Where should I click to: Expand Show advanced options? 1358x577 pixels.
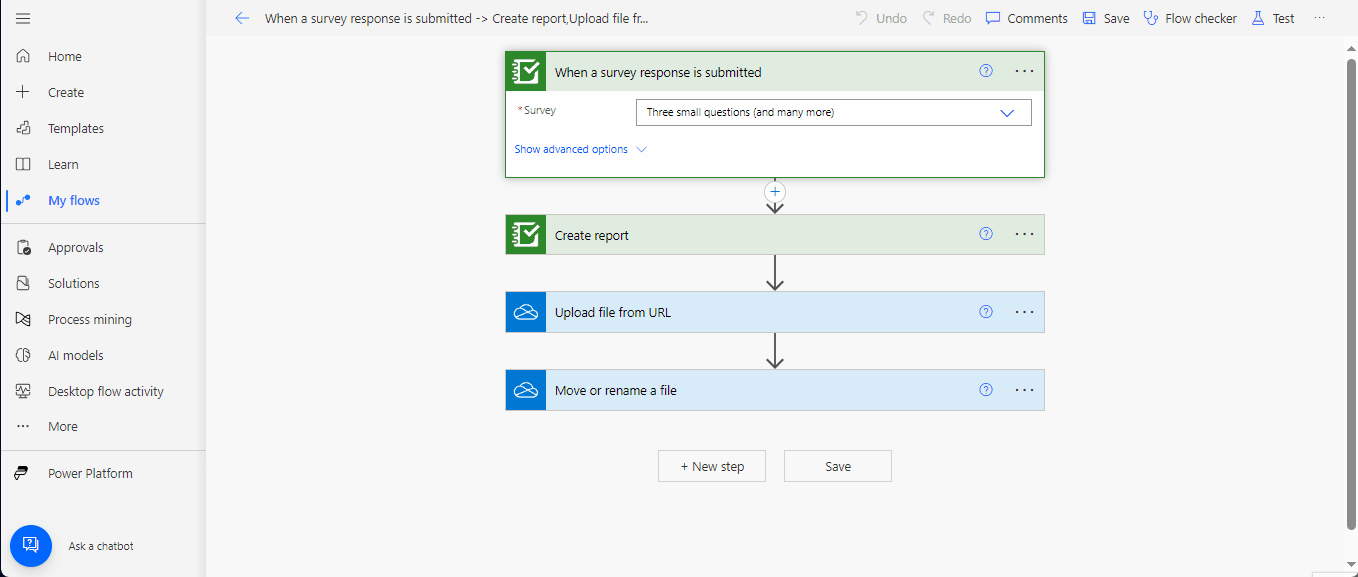[570, 148]
